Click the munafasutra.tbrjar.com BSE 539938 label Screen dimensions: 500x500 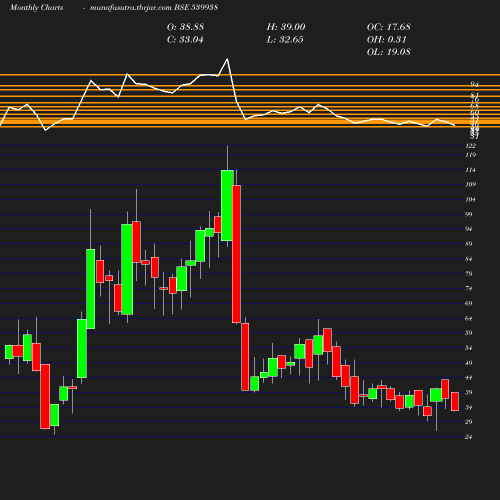pyautogui.click(x=154, y=7)
